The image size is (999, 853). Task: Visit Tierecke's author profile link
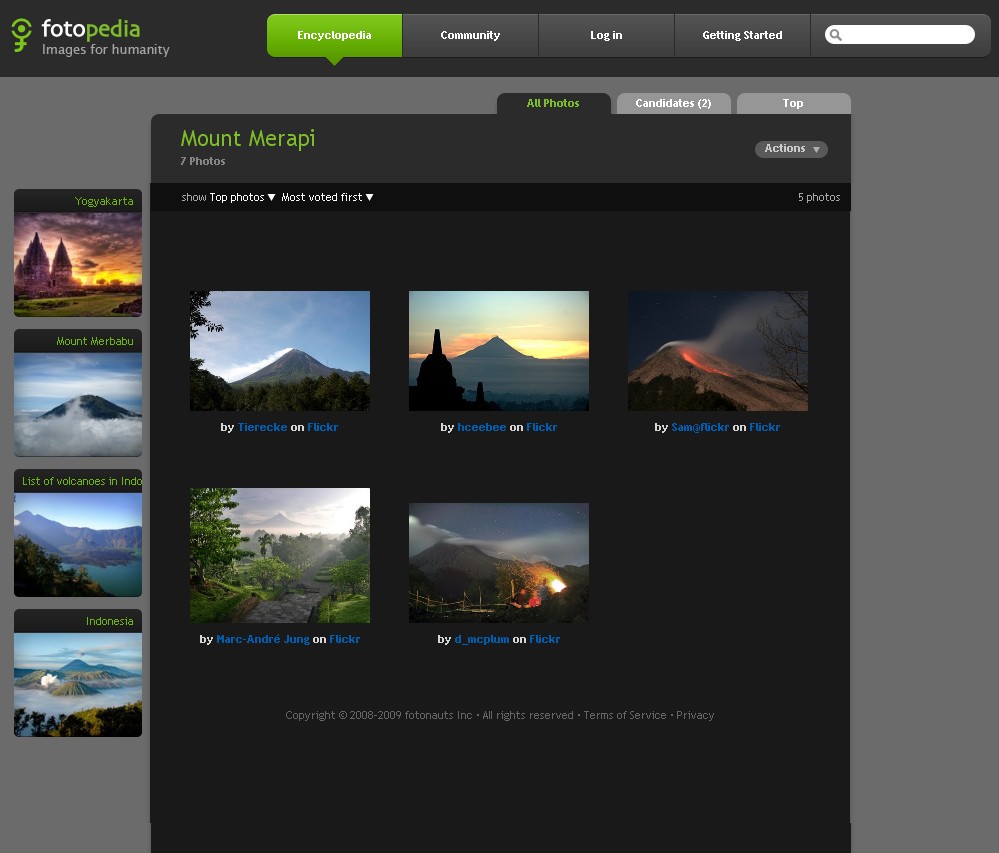(x=262, y=428)
